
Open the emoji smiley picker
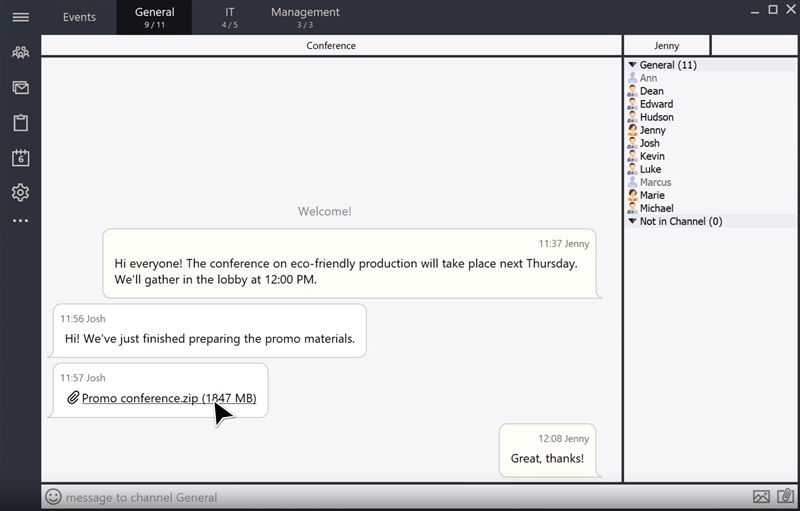coord(53,497)
